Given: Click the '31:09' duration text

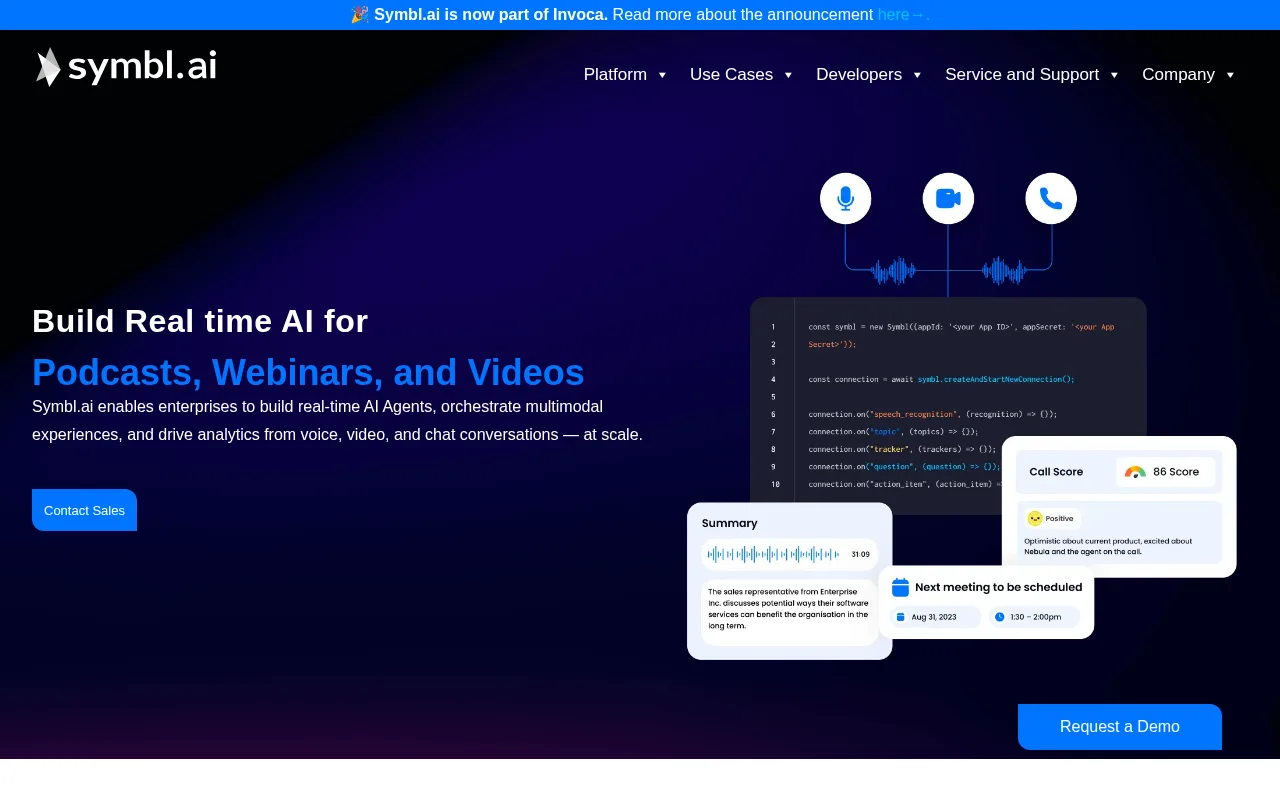Looking at the screenshot, I should (860, 554).
